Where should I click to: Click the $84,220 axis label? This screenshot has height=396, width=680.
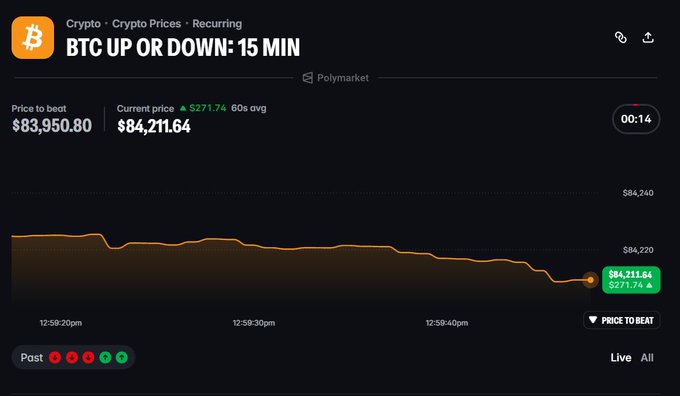pos(638,250)
